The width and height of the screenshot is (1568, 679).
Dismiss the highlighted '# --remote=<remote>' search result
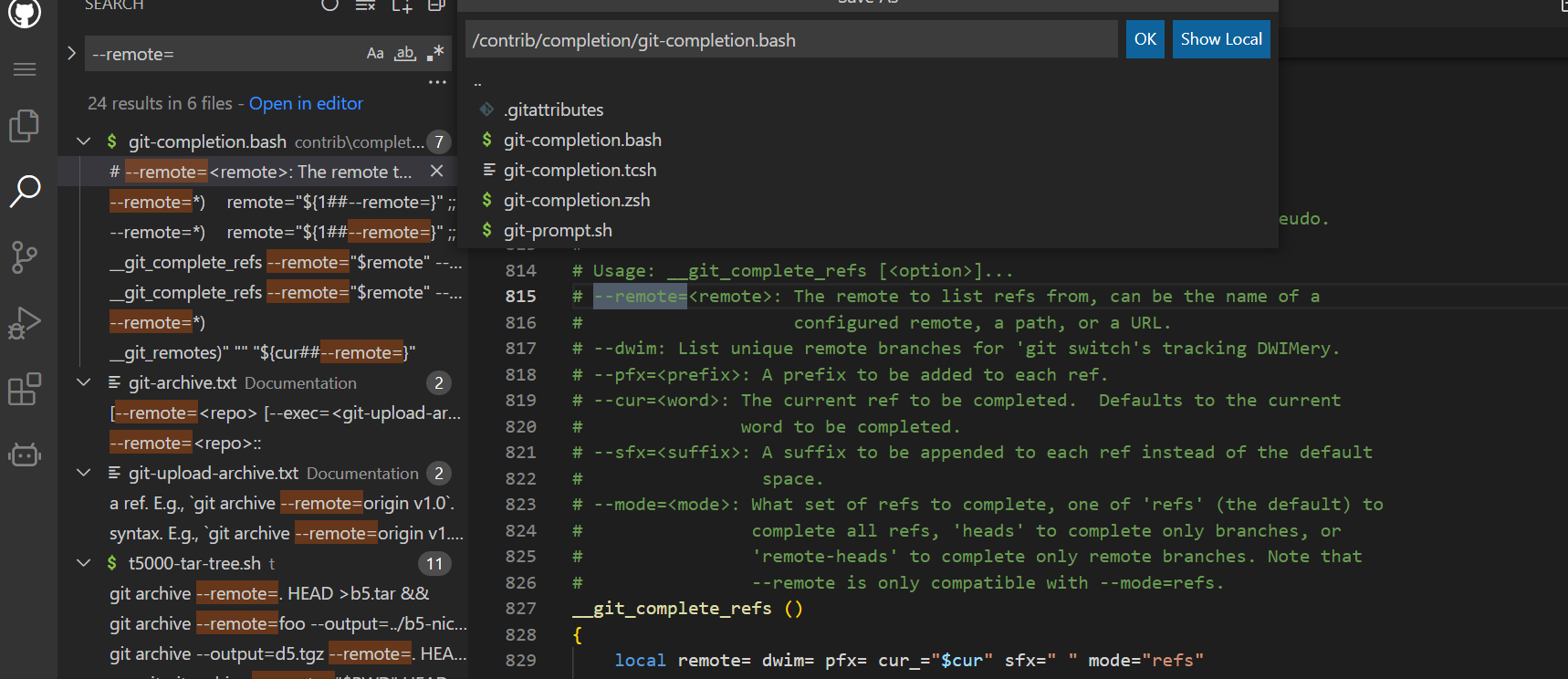tap(436, 171)
